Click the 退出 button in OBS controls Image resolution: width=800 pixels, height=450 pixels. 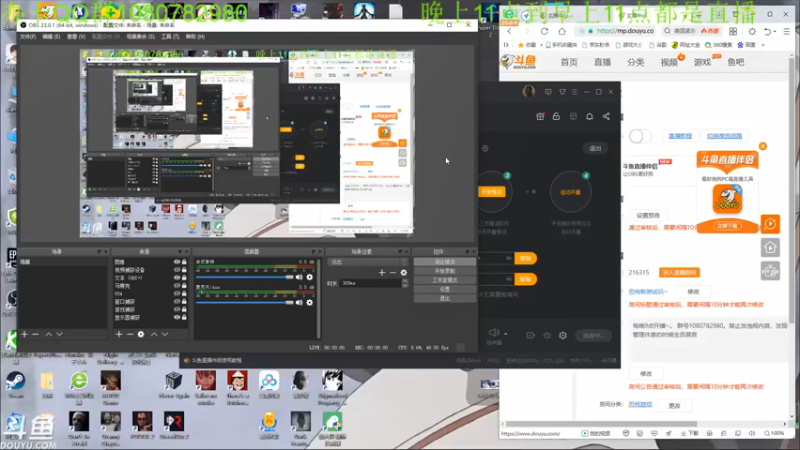click(x=444, y=298)
